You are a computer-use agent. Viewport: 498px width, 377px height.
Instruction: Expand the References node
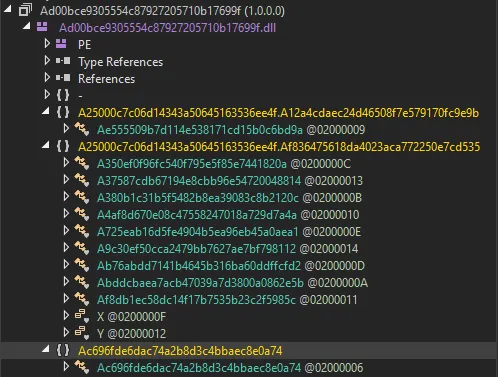pos(47,77)
